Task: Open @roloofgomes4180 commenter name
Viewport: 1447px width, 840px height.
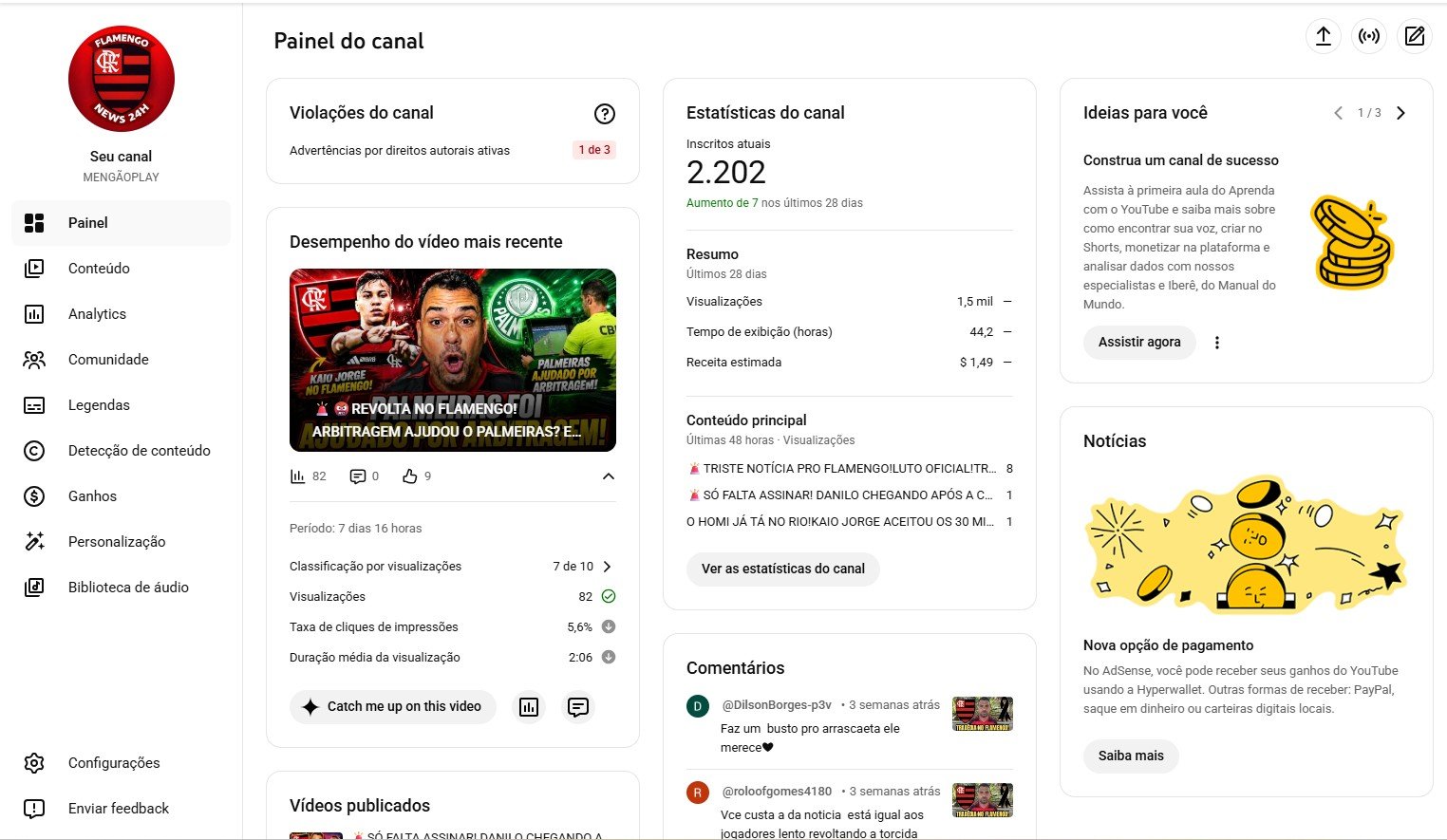Action: [777, 792]
